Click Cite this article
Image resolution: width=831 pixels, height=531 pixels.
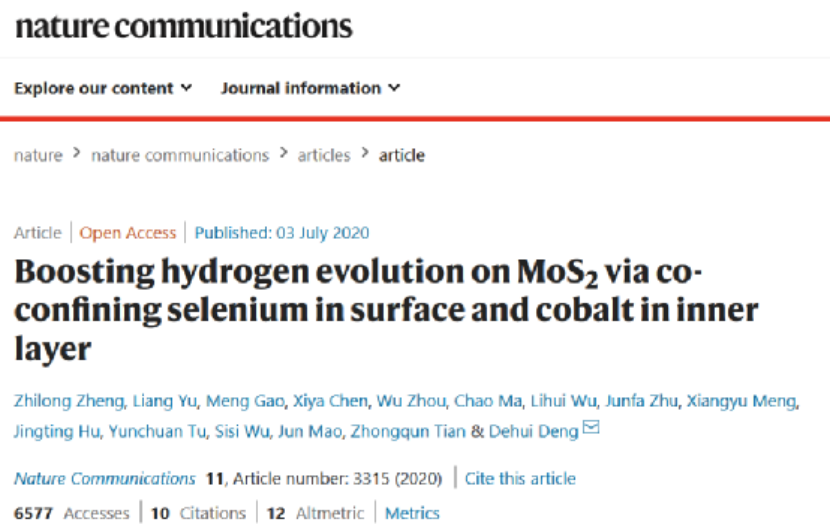520,479
